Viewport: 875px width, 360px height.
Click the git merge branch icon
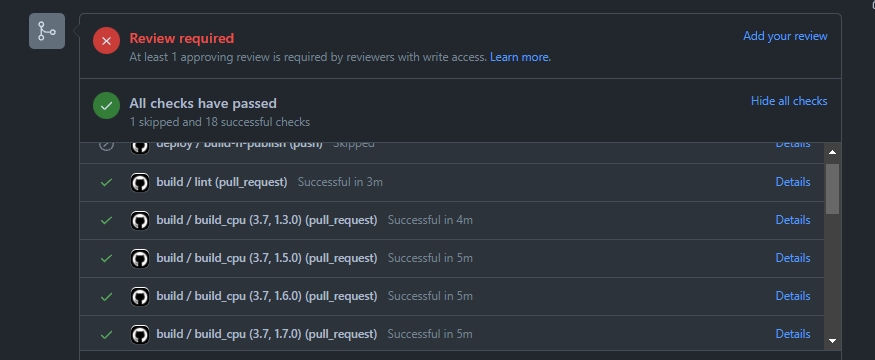coord(47,31)
